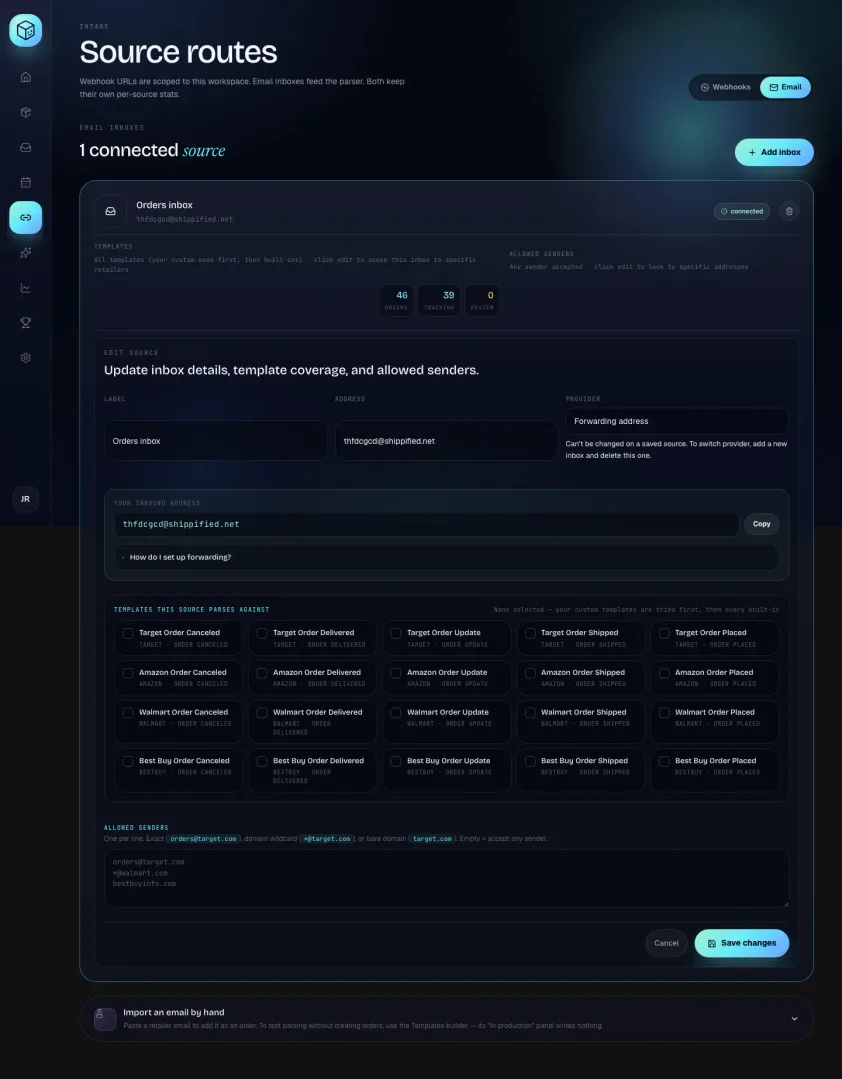The height and width of the screenshot is (1079, 842).
Task: Open the settings gear icon in sidebar
Action: pos(25,358)
